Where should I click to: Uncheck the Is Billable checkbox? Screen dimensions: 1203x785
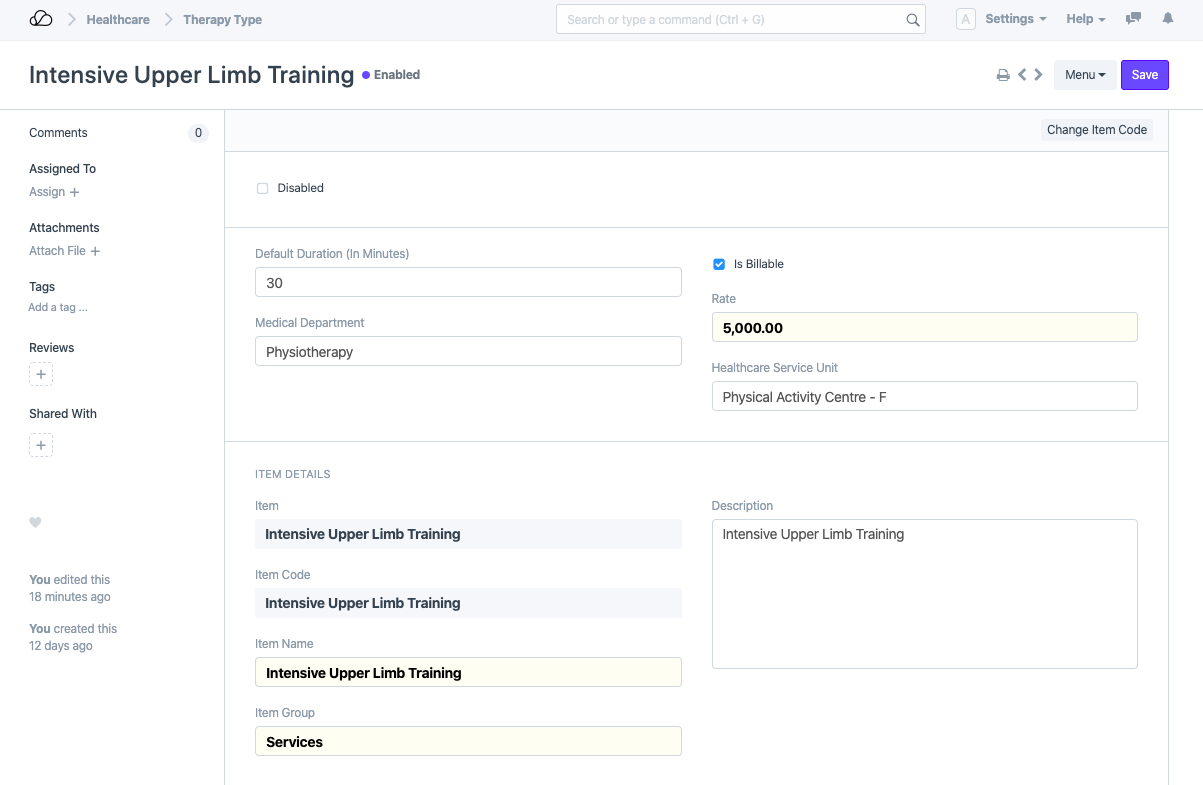pyautogui.click(x=719, y=264)
